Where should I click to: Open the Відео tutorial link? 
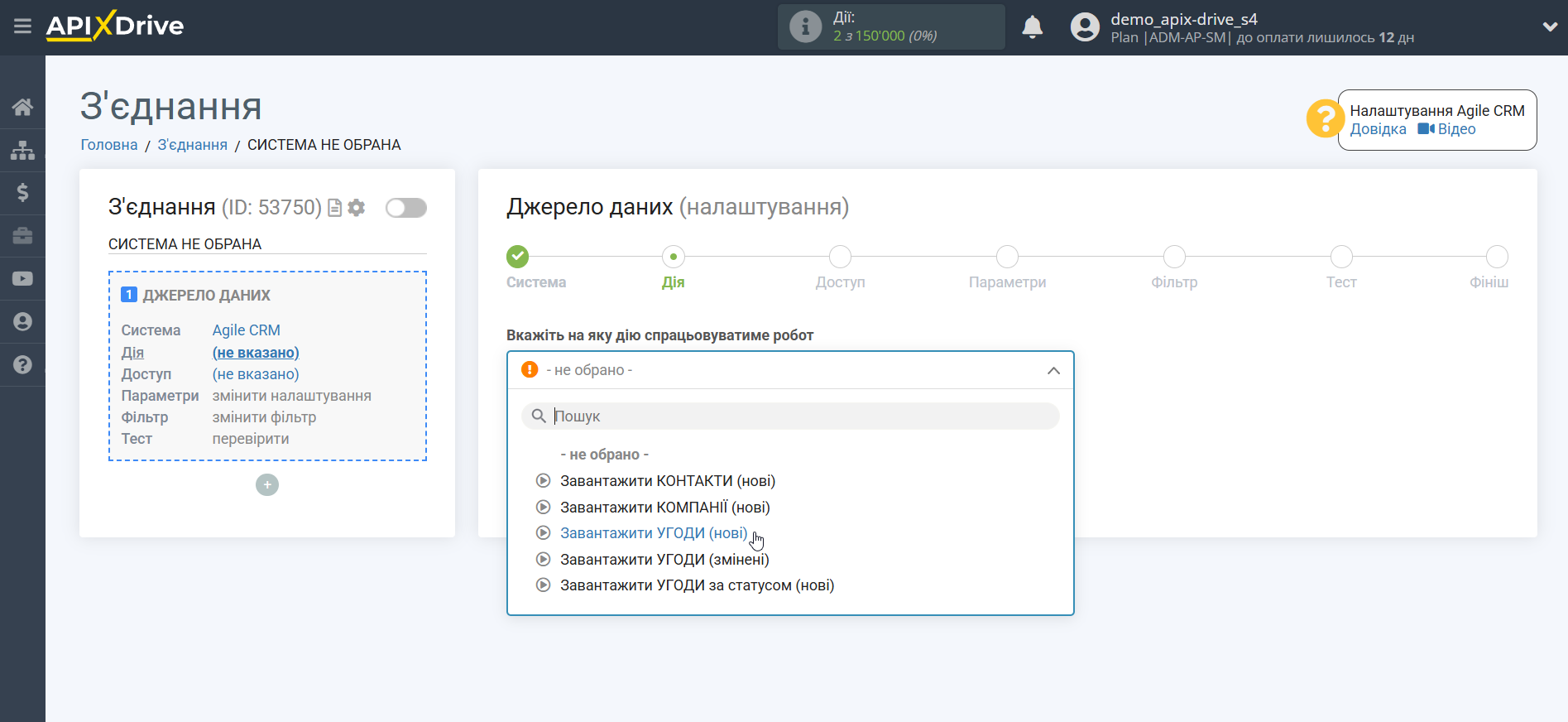pyautogui.click(x=1447, y=129)
